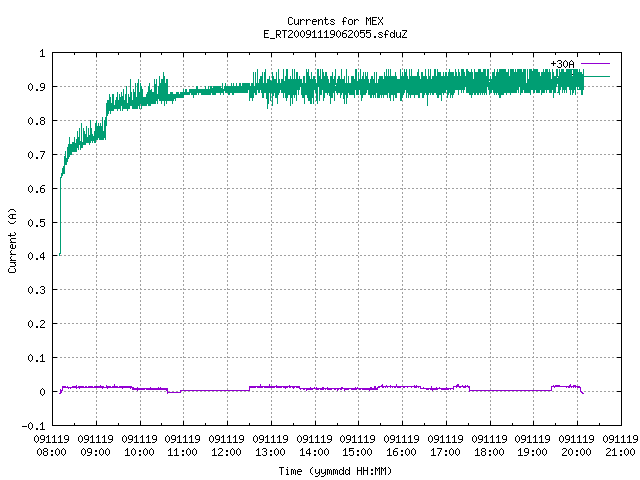Click the x-axis time label "20:00"

tap(577, 452)
